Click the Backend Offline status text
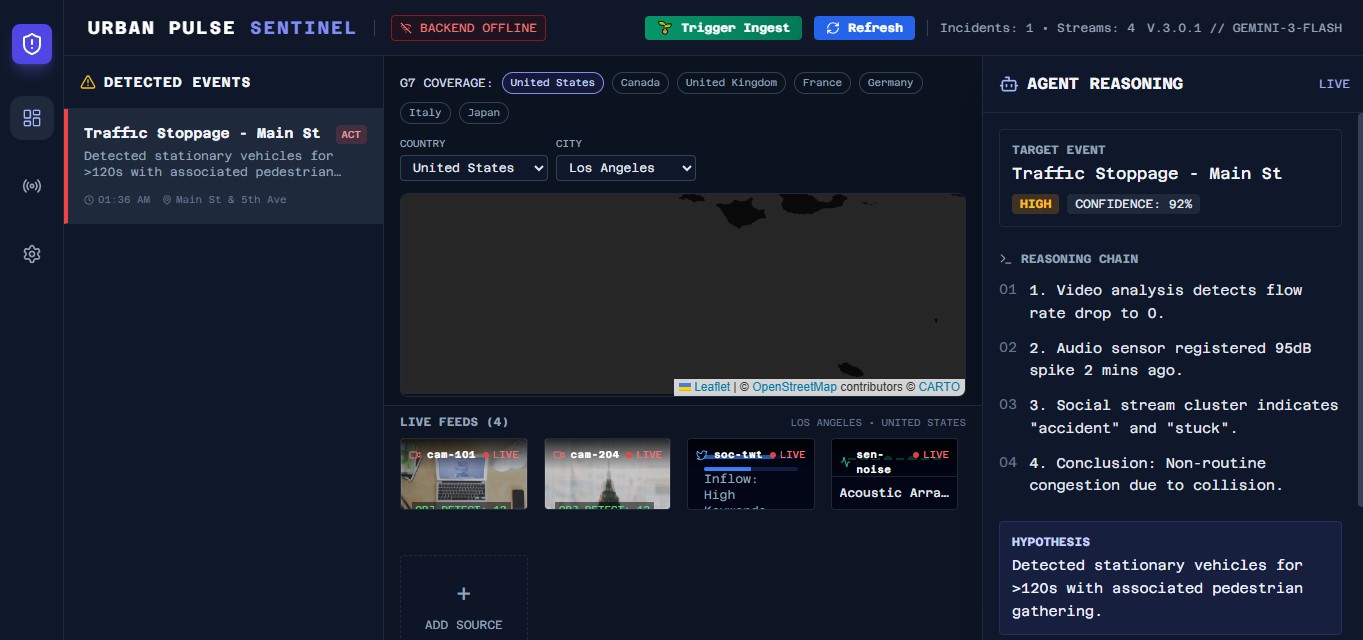The image size is (1363, 640). (478, 28)
